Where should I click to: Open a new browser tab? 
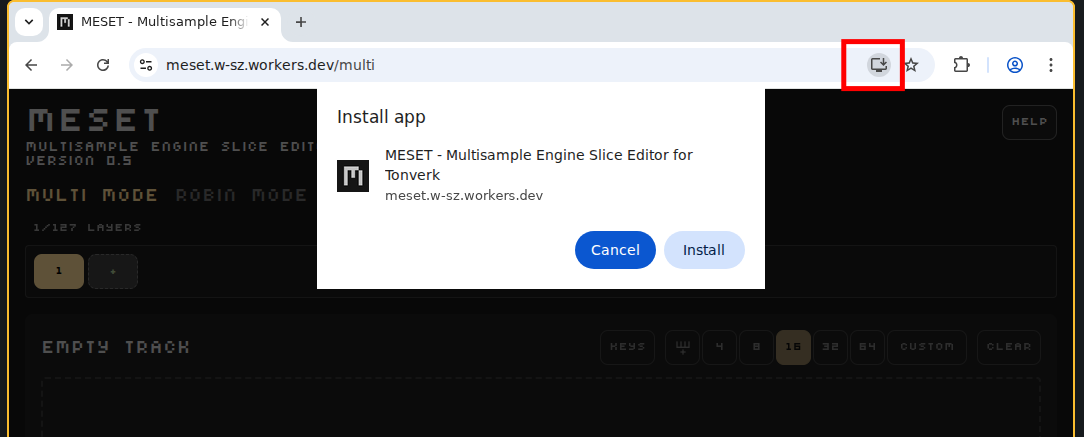pyautogui.click(x=301, y=22)
